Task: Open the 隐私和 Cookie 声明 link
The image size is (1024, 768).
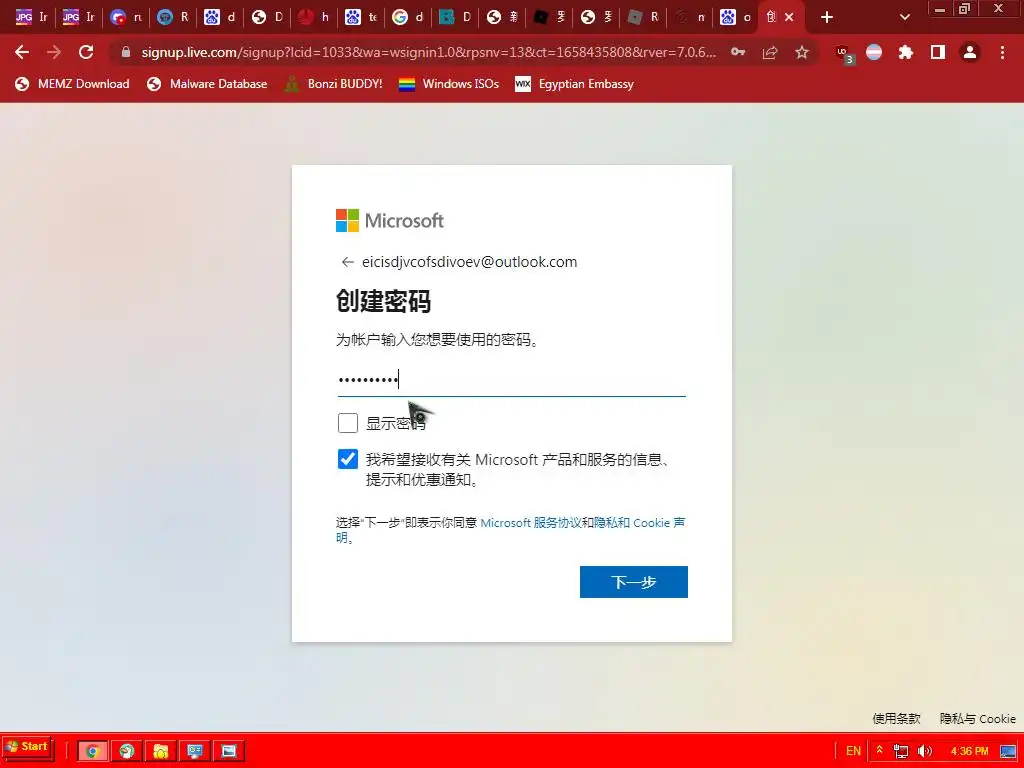Action: pos(639,523)
